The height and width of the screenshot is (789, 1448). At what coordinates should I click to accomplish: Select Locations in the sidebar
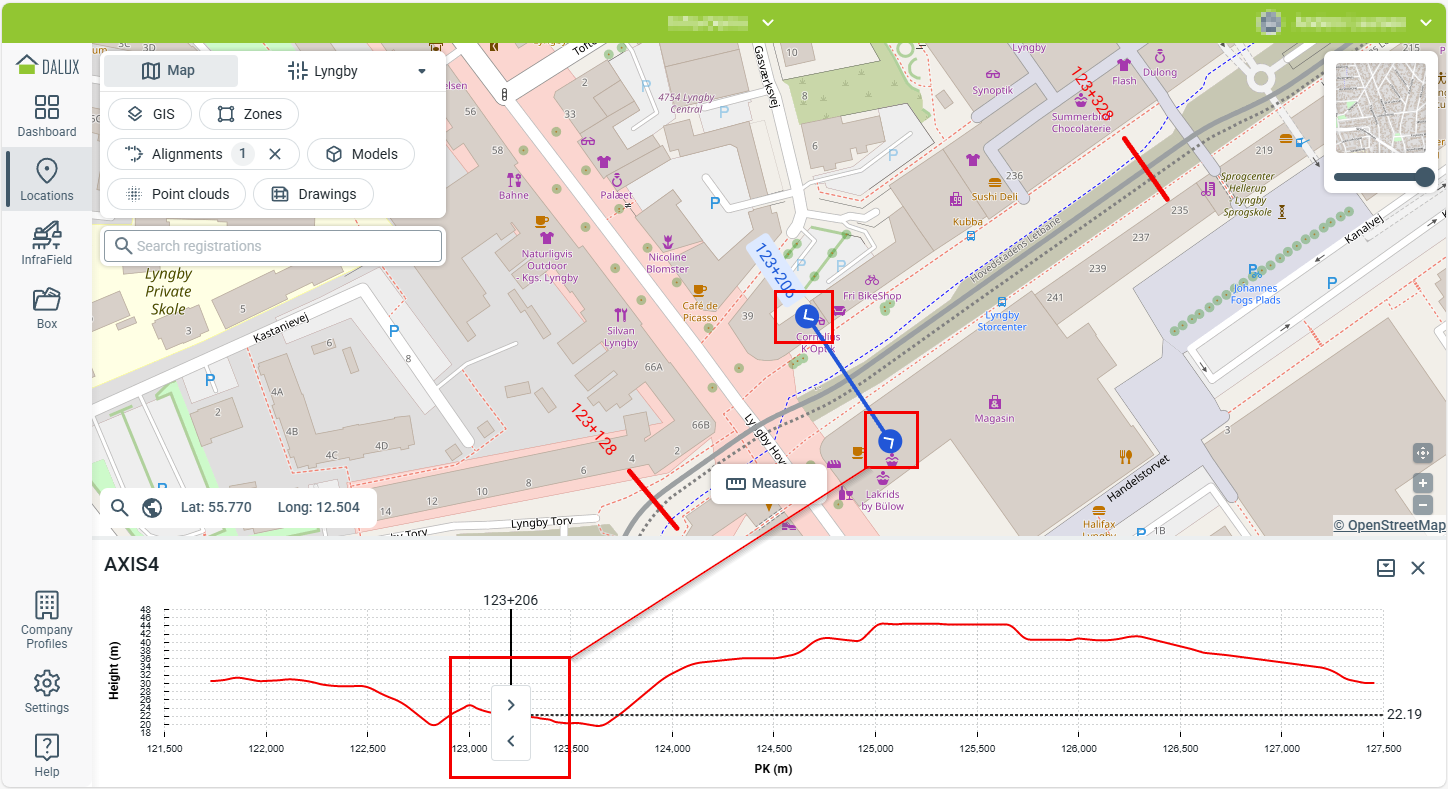pyautogui.click(x=47, y=179)
